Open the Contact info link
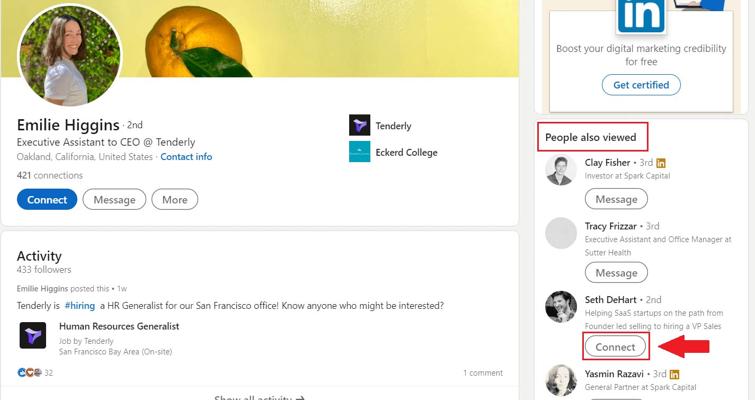This screenshot has height=400, width=755. (186, 156)
